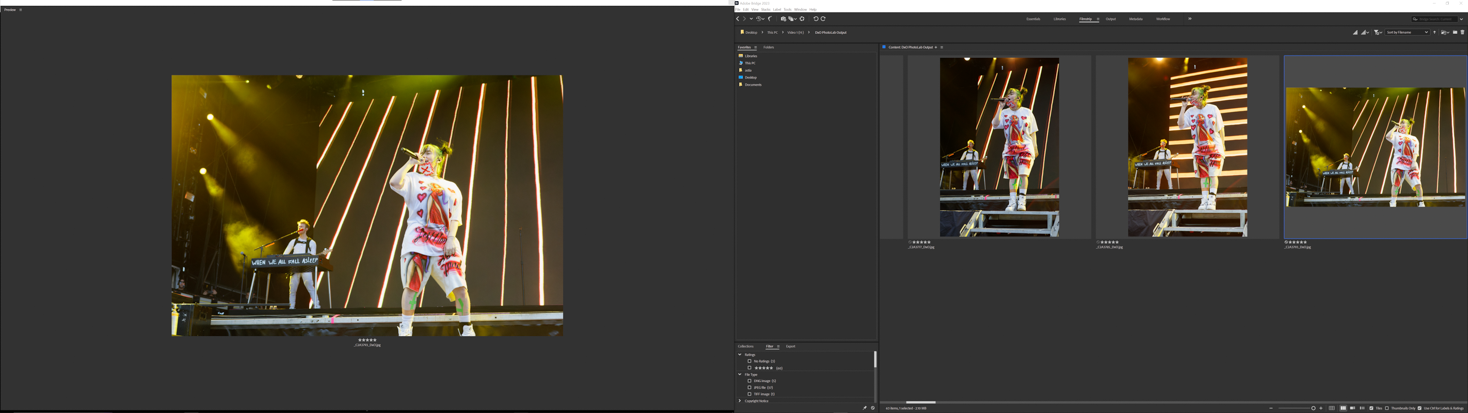
Task: Select the second portrait concert thumbnail
Action: pos(1187,147)
